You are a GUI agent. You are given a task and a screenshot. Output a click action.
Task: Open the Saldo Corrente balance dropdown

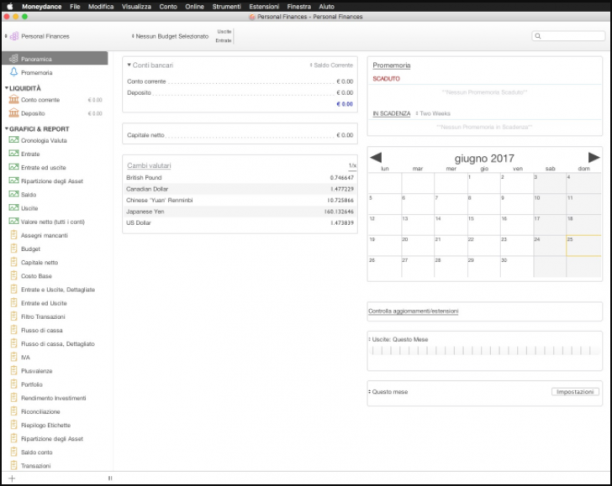331,65
